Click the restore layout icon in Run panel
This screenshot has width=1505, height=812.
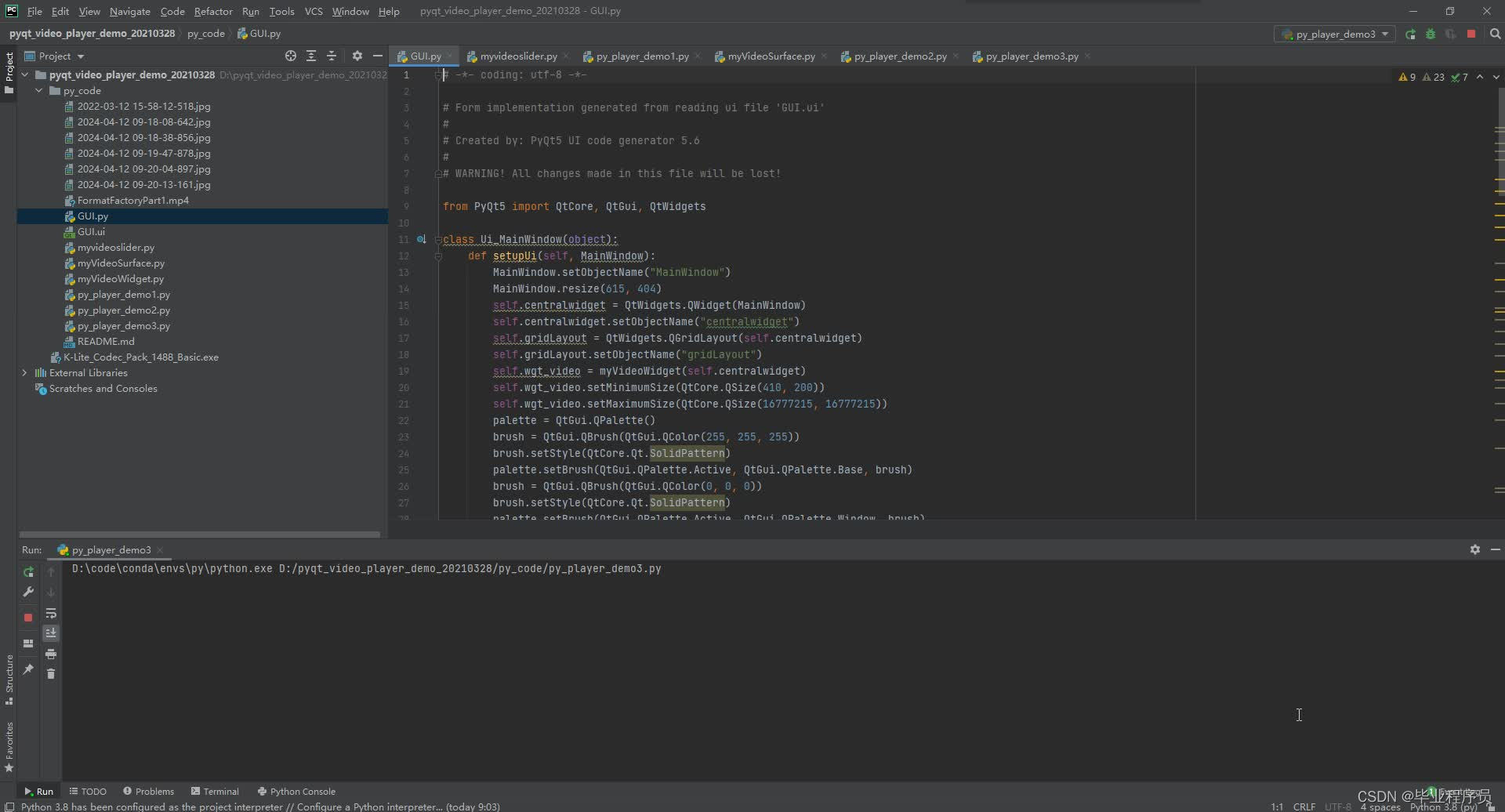tap(28, 643)
